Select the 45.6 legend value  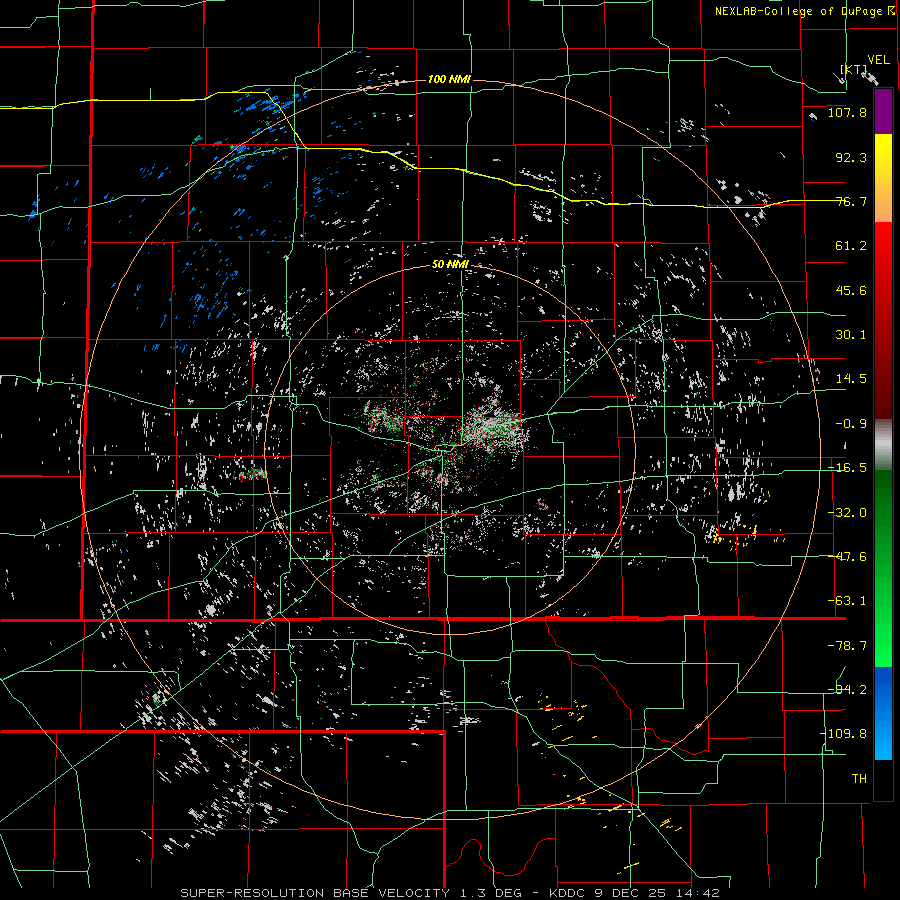point(851,290)
